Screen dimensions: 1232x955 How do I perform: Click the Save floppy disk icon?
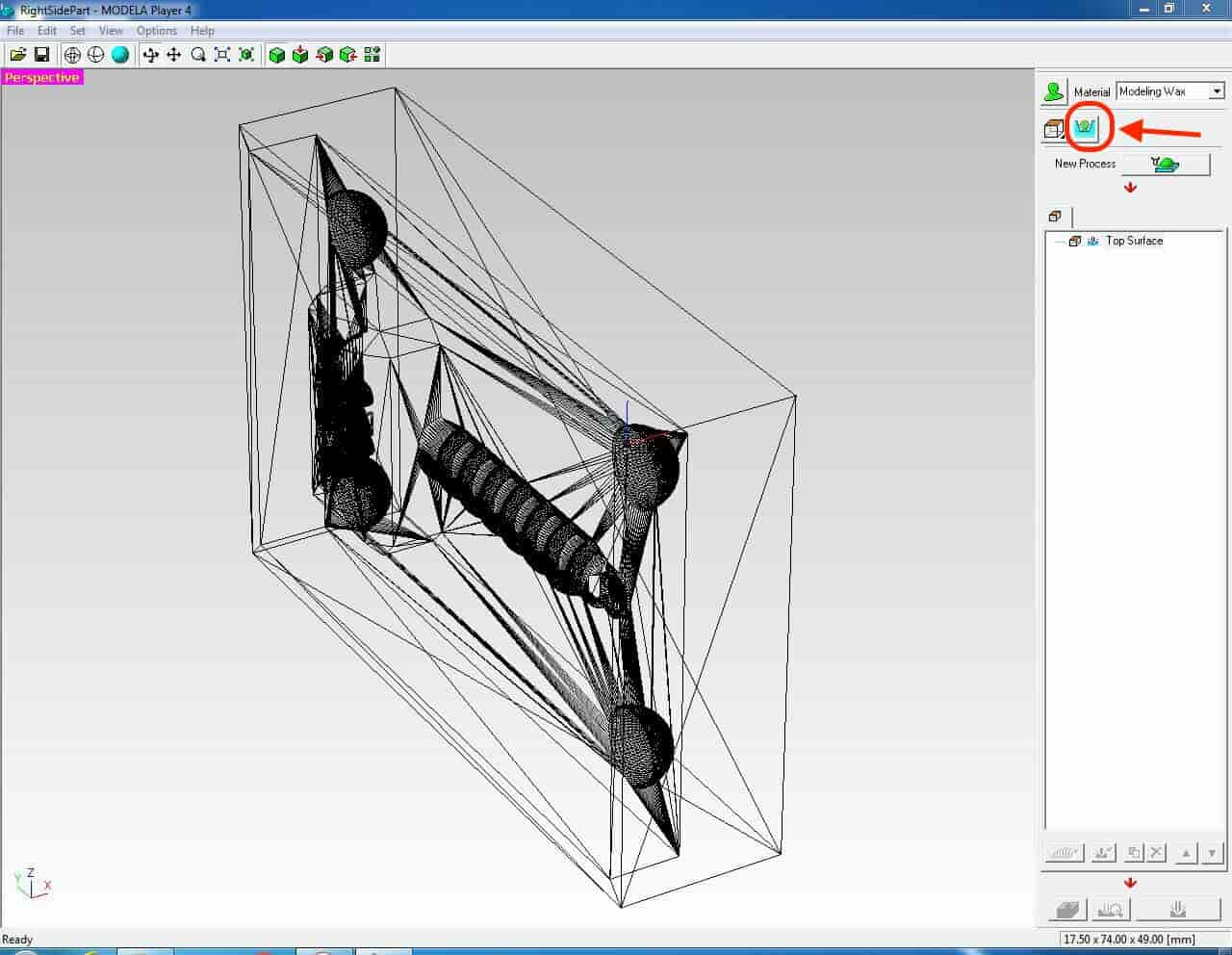[x=41, y=55]
